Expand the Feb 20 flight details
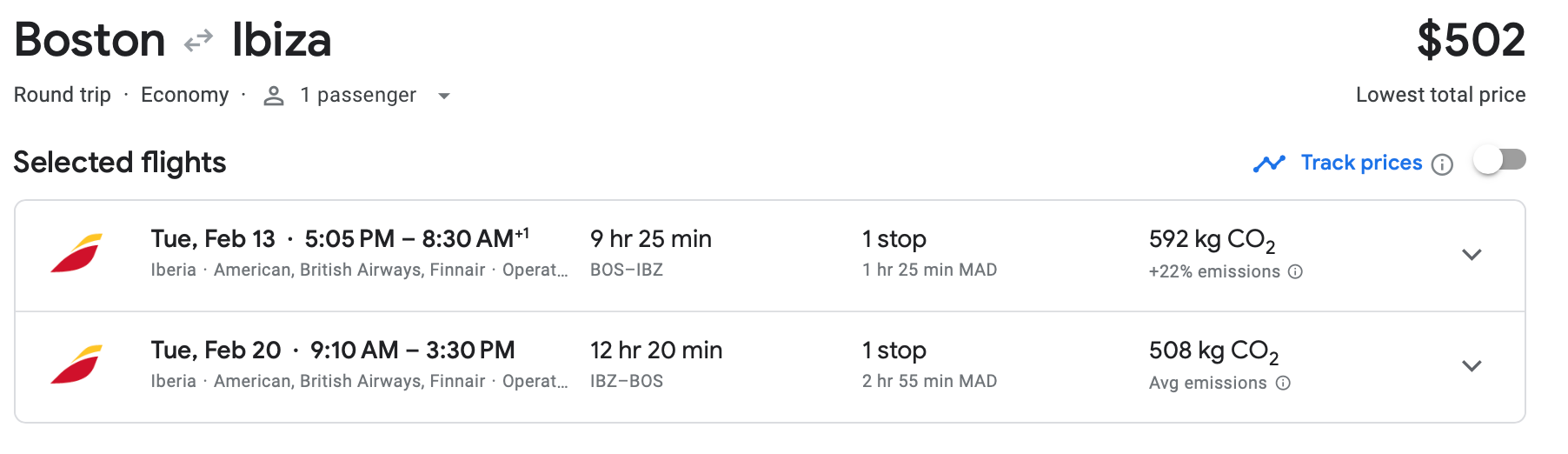 coord(1472,366)
